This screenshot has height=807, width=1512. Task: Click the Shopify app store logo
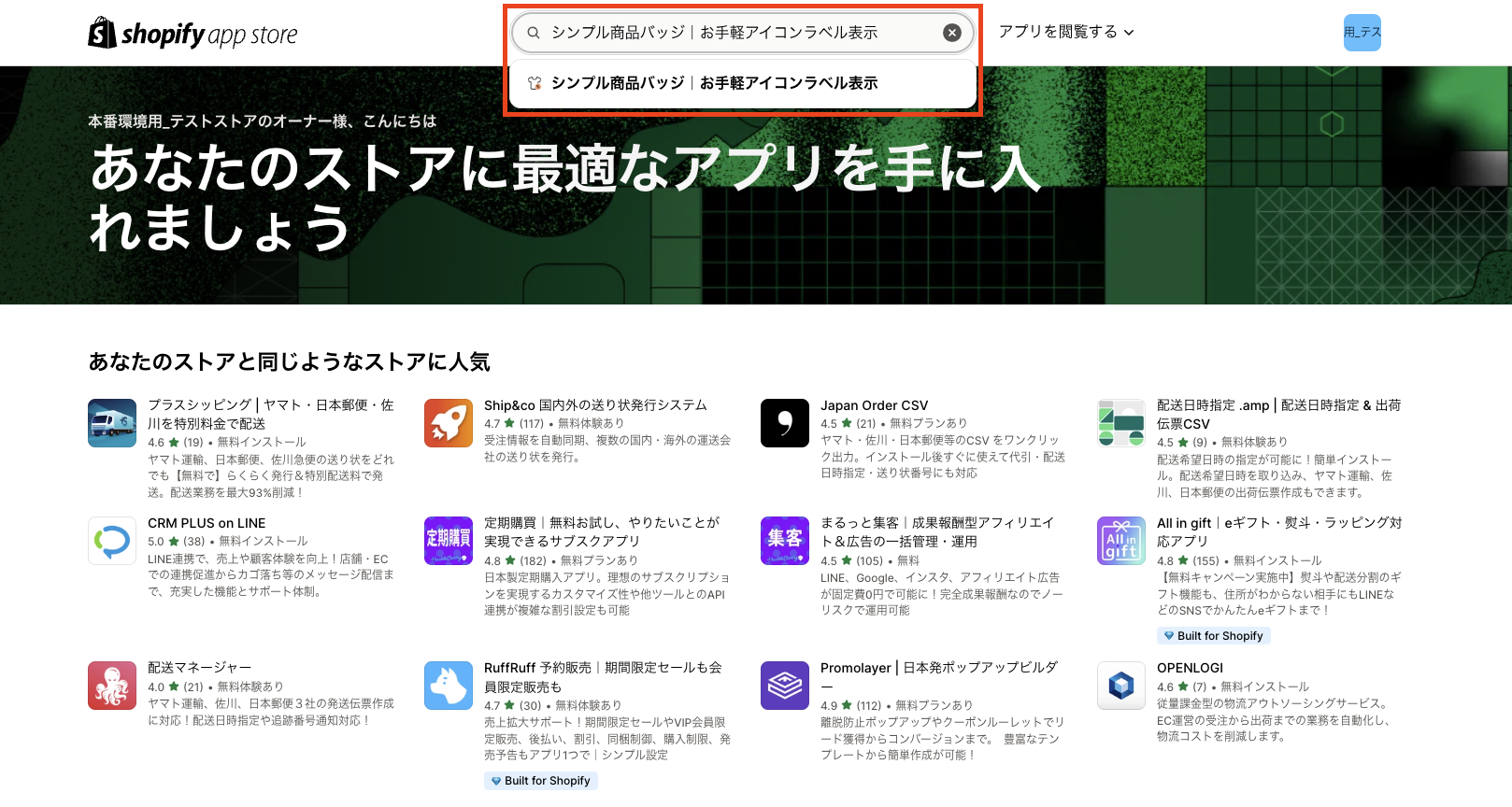(193, 34)
